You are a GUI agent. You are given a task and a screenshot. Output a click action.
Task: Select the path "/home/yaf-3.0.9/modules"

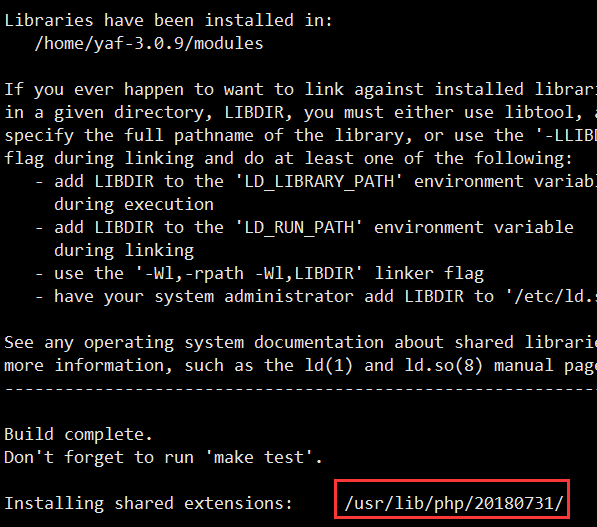149,44
